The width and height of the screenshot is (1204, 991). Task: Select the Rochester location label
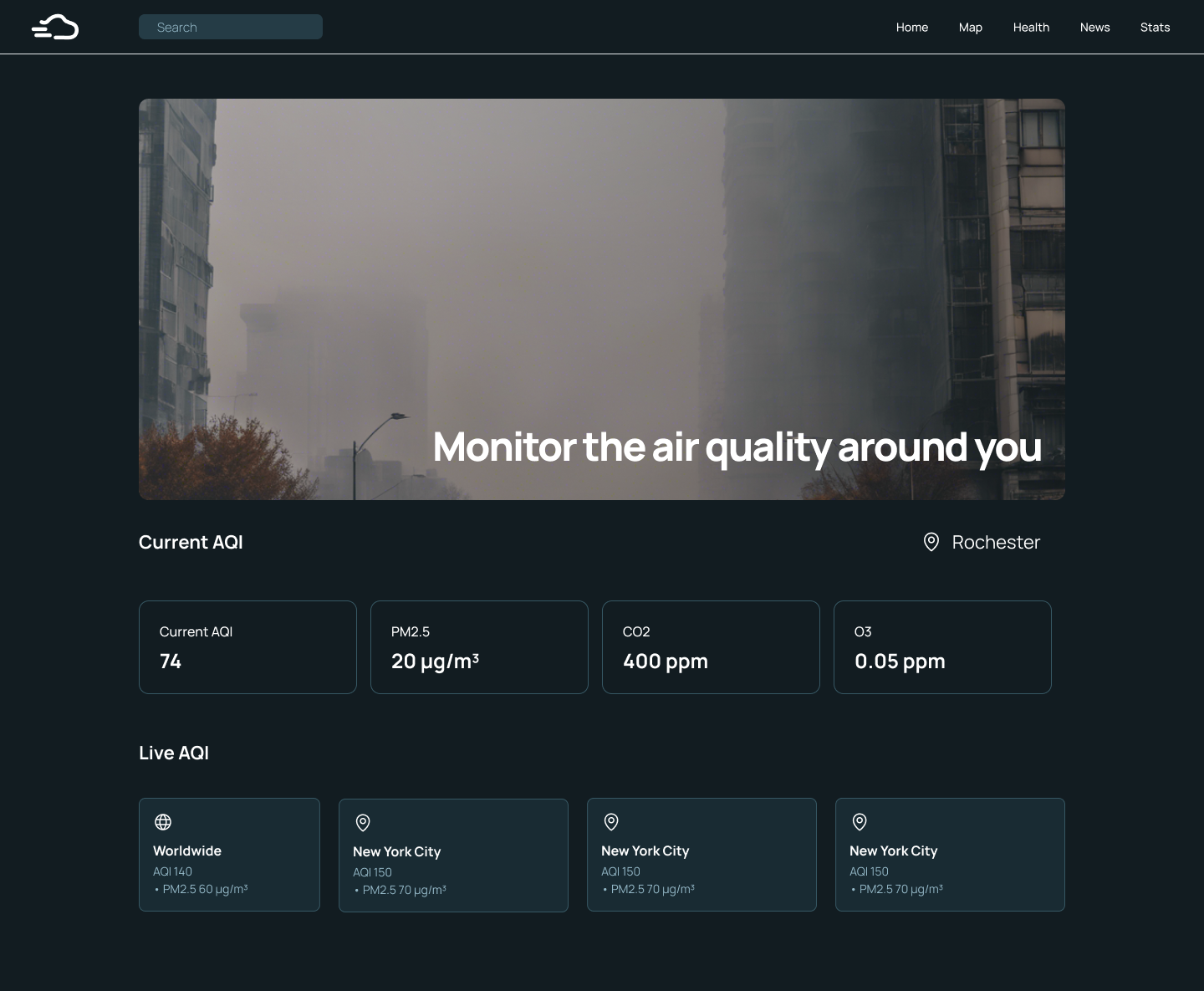pyautogui.click(x=995, y=542)
